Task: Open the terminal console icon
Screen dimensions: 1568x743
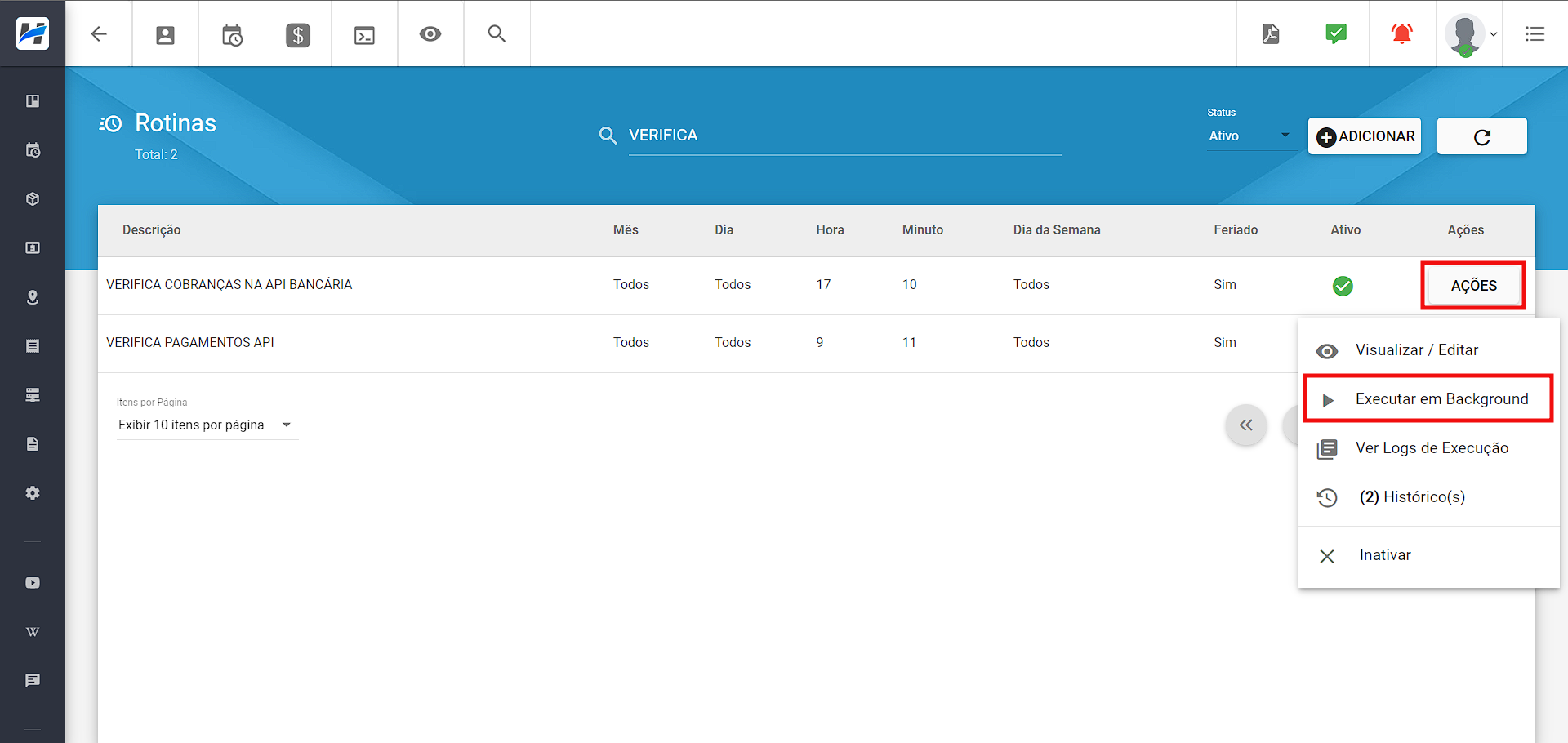Action: click(x=364, y=35)
